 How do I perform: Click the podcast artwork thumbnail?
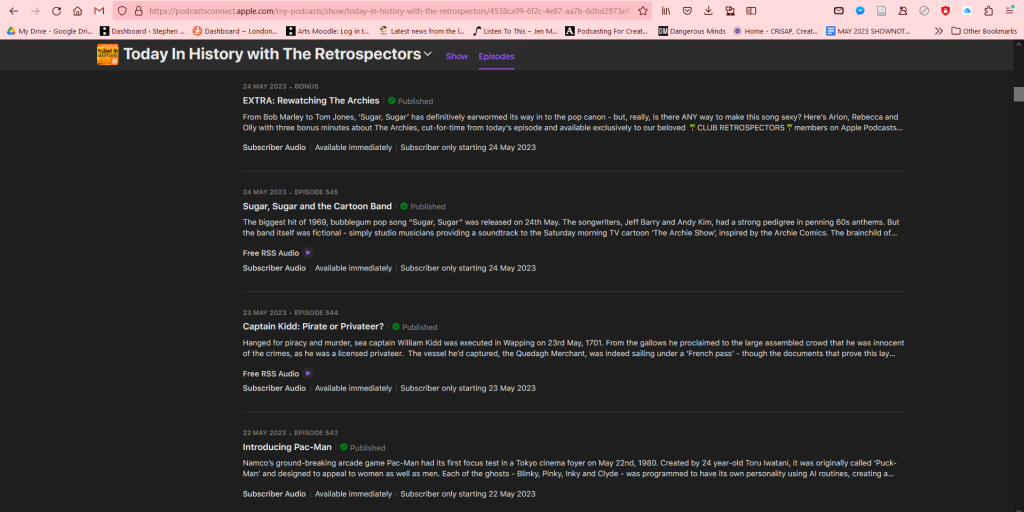click(107, 55)
